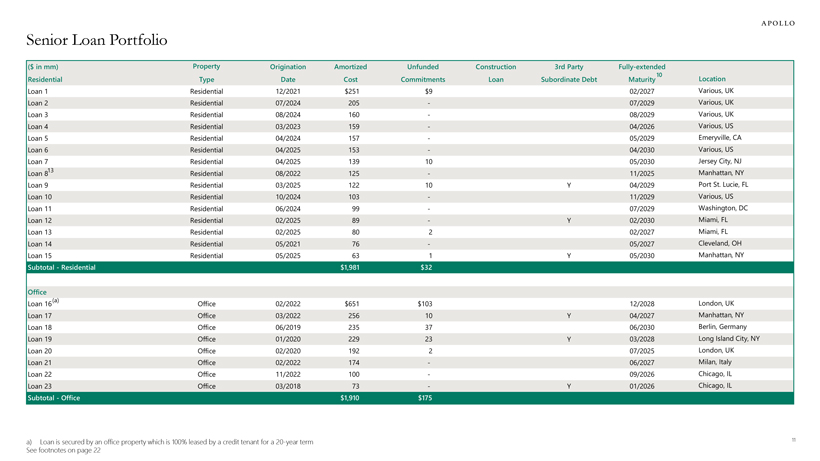This screenshot has height=461, width=820.
Task: Select the Location column header
Action: [712, 78]
